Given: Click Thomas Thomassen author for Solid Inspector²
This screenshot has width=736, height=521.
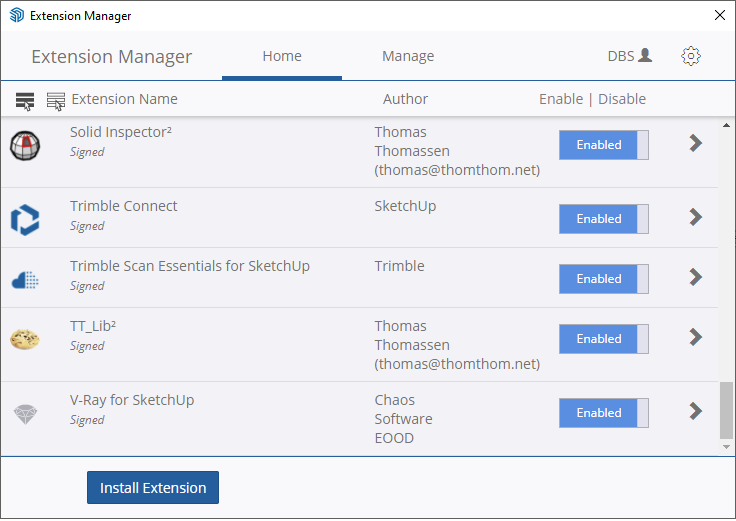Looking at the screenshot, I should pyautogui.click(x=457, y=151).
